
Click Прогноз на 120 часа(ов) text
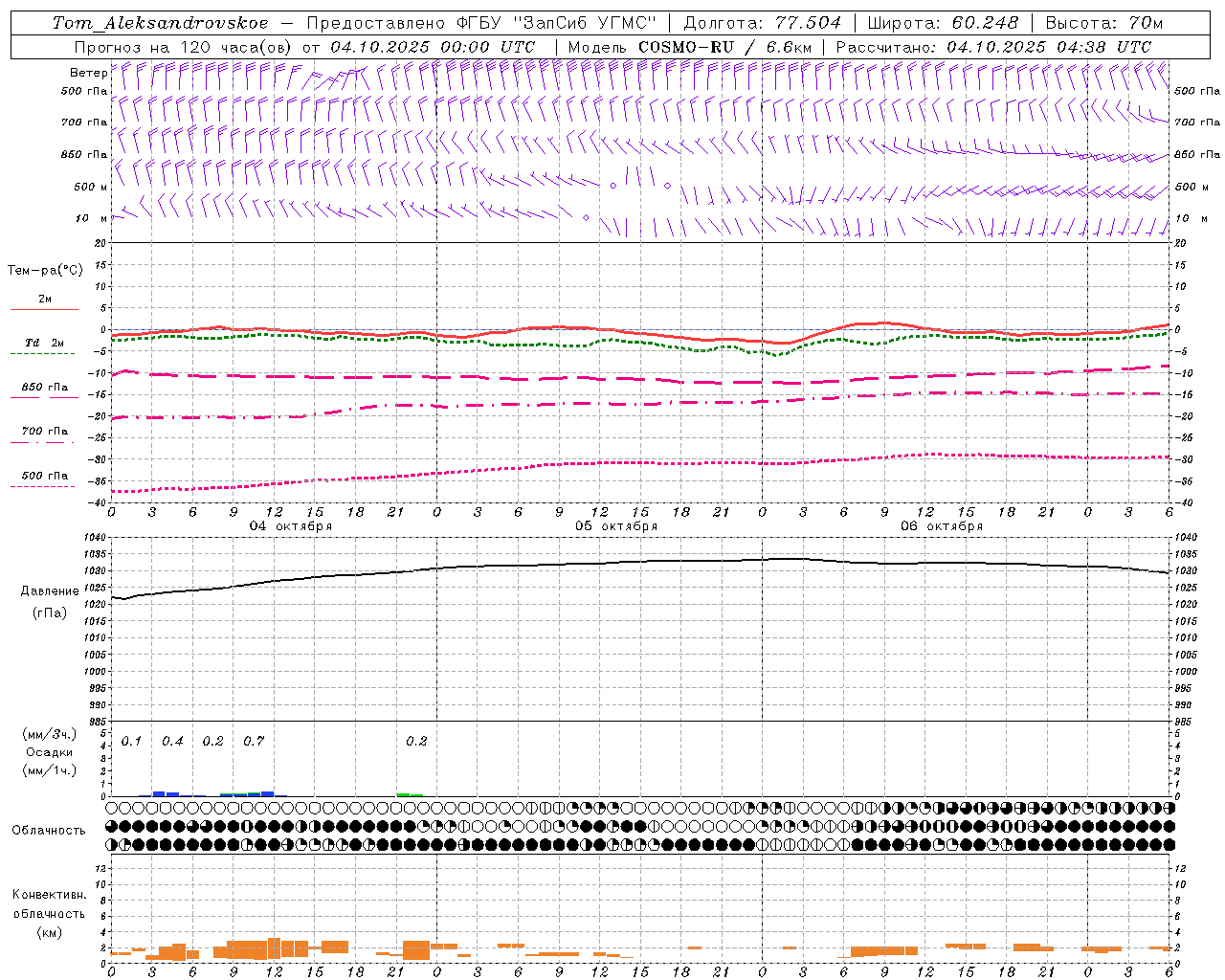tap(184, 47)
